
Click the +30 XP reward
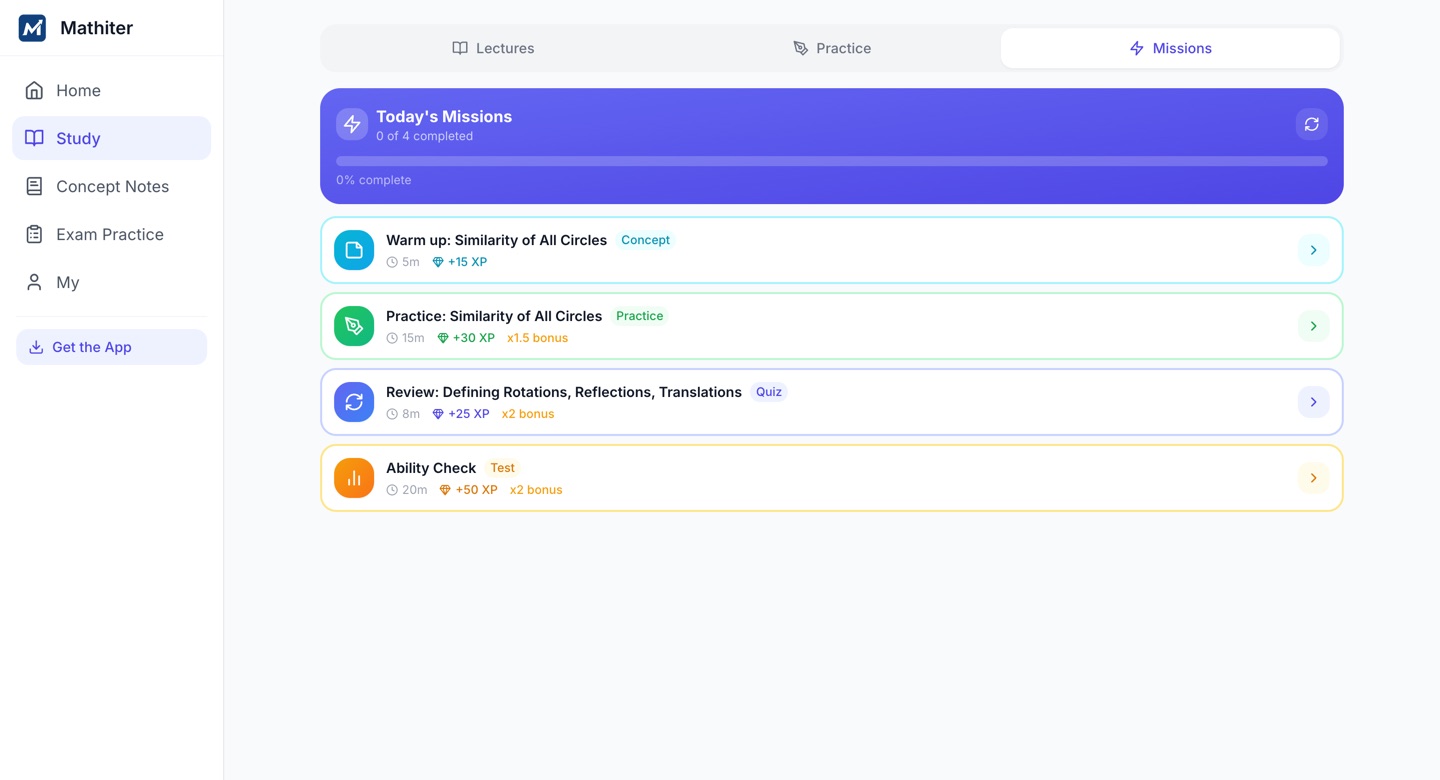[466, 338]
